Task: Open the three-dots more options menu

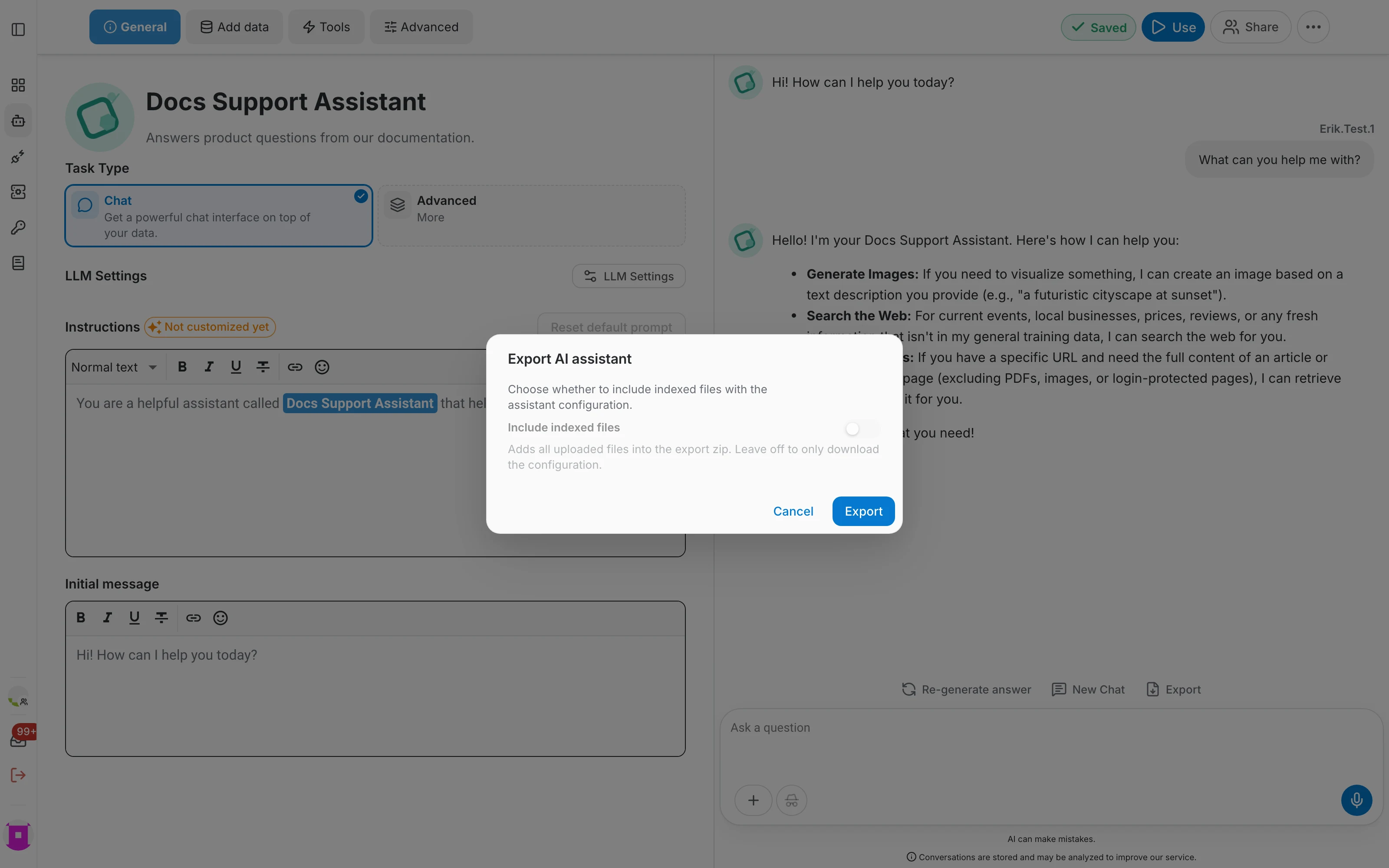Action: point(1313,27)
